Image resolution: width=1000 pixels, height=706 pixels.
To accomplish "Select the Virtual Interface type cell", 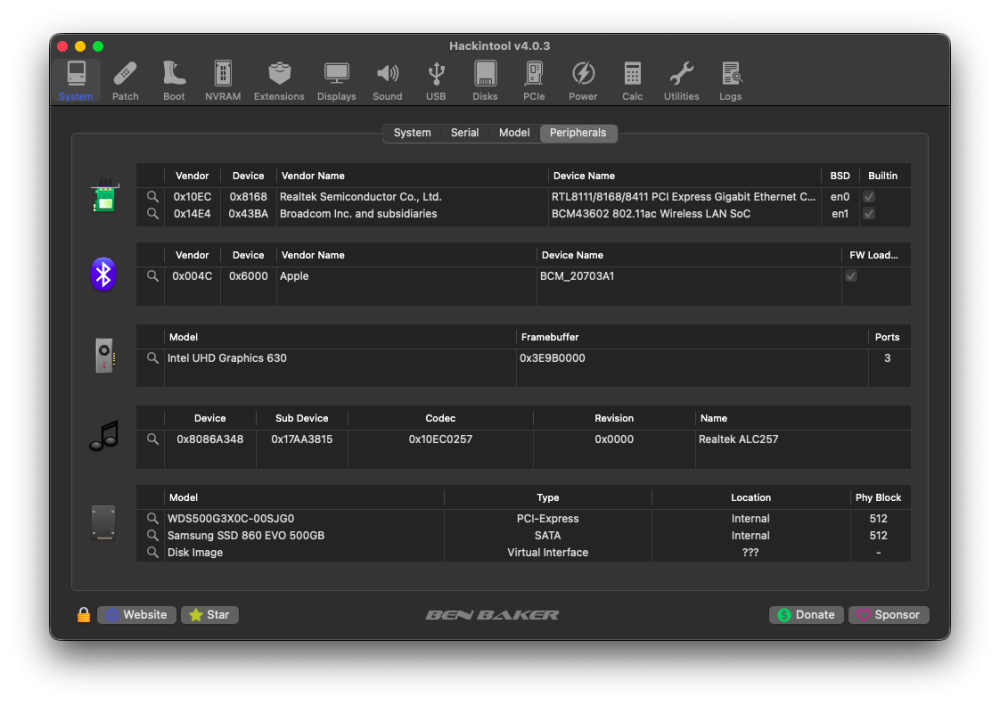I will 548,552.
